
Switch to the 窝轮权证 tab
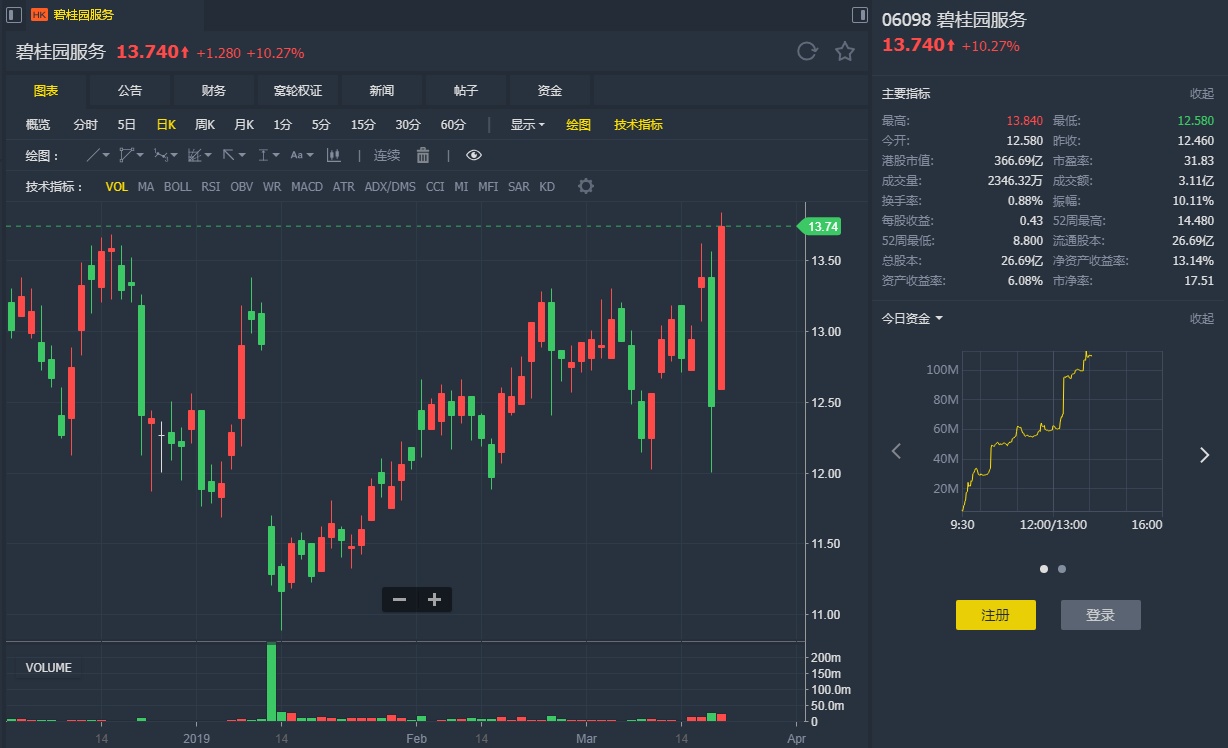298,91
